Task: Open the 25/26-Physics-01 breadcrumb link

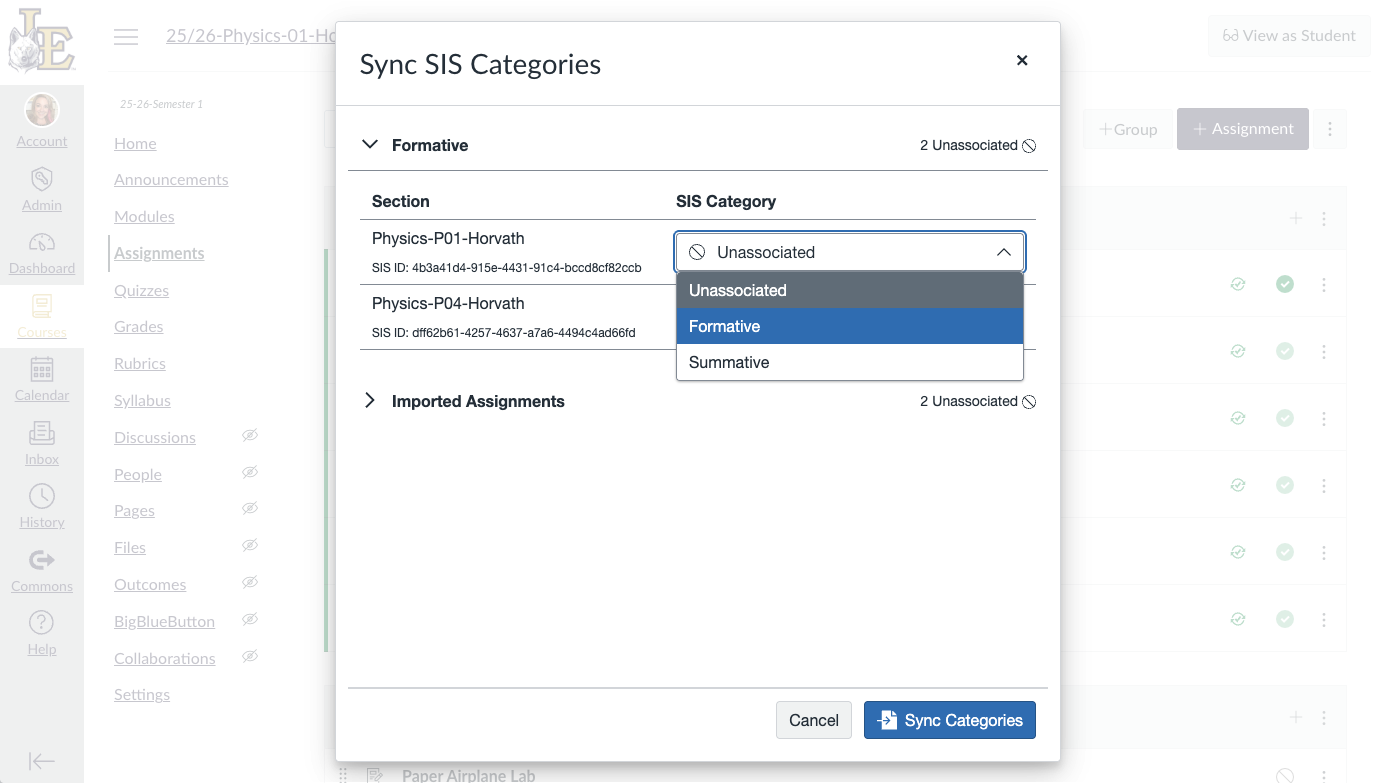Action: click(251, 36)
